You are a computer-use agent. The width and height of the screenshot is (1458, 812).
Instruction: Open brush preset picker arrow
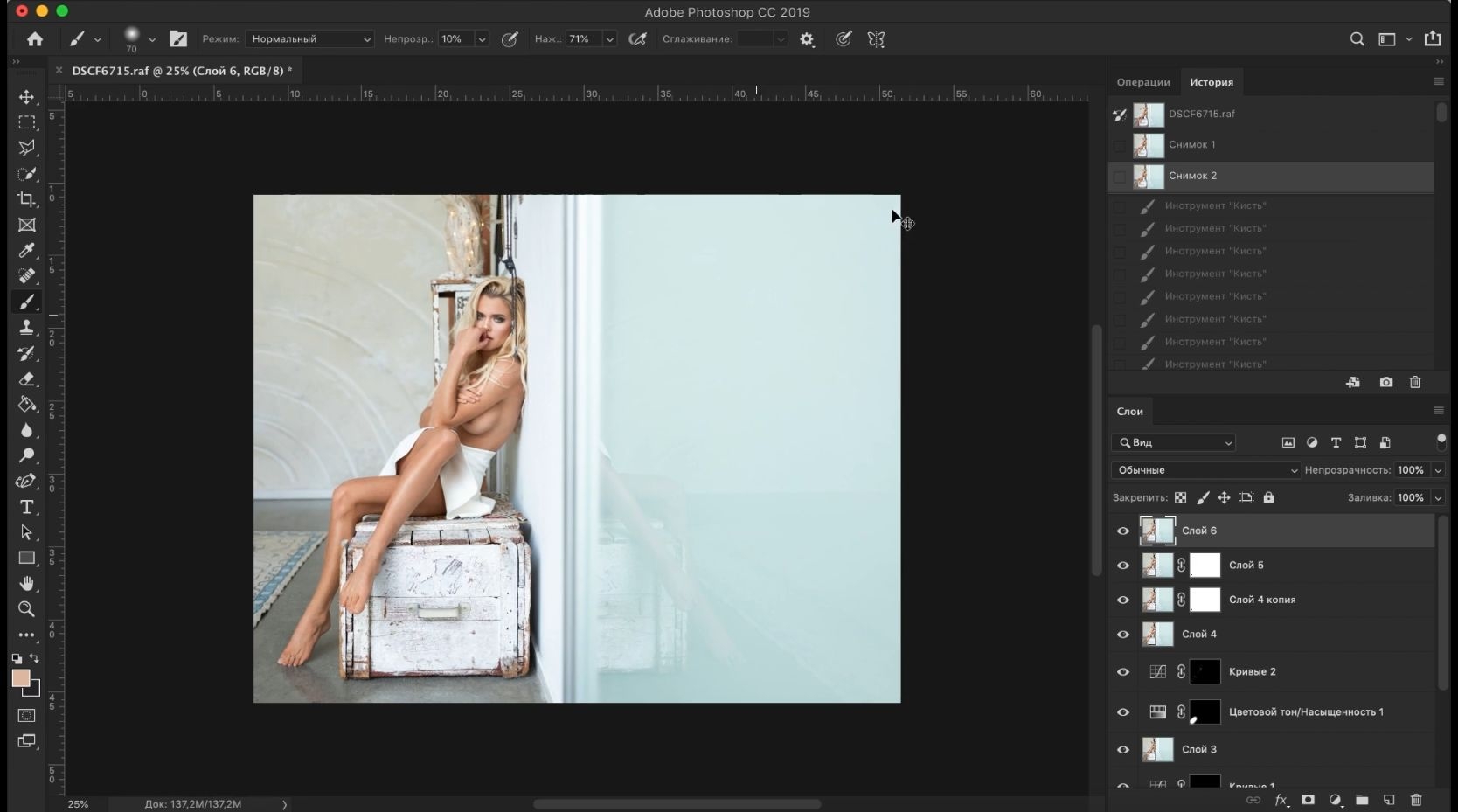[x=152, y=39]
